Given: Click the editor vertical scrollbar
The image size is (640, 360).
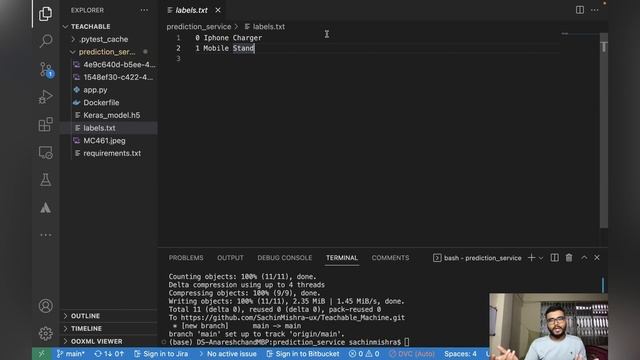Looking at the screenshot, I should coord(604,131).
